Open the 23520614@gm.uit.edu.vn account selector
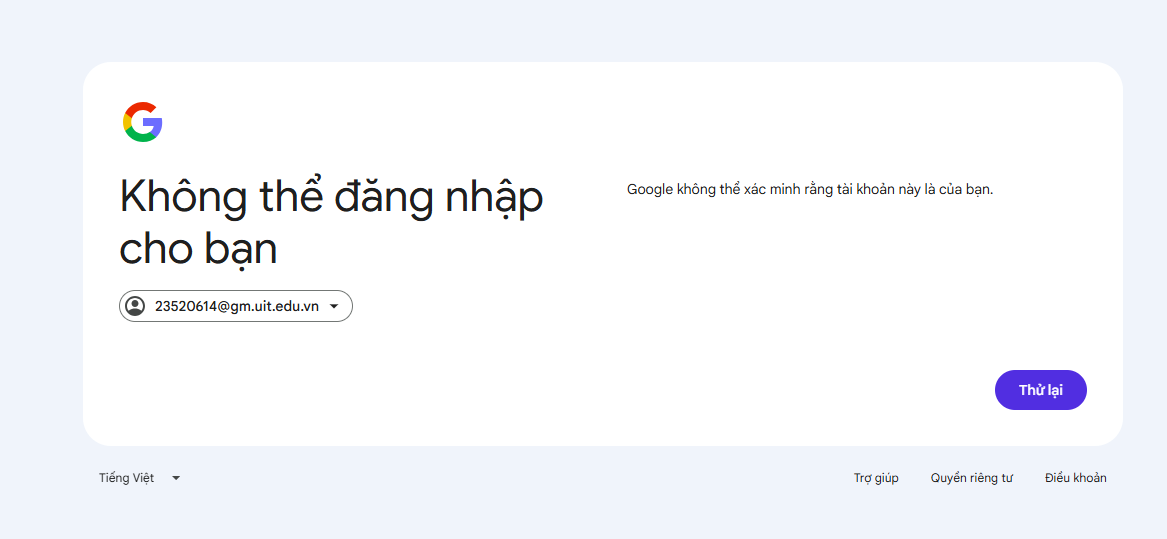This screenshot has width=1167, height=539. point(236,306)
